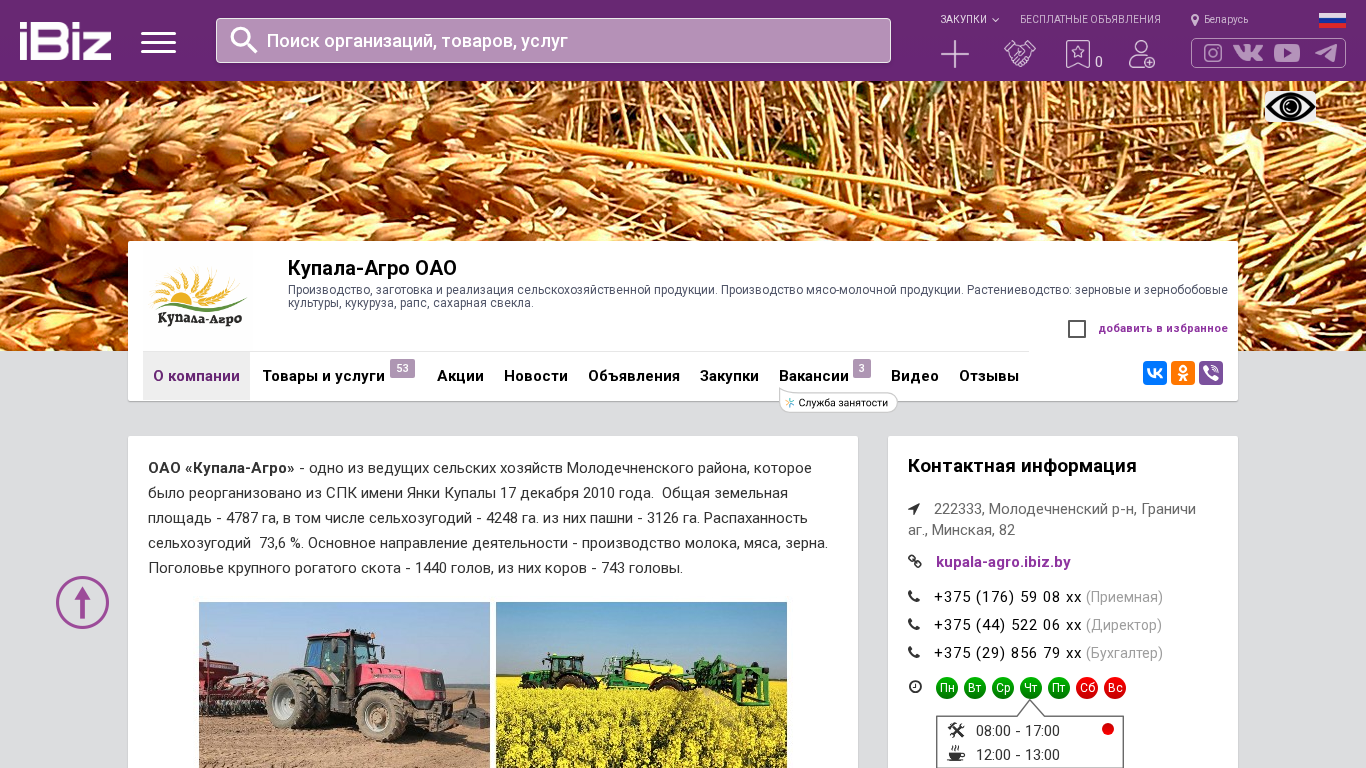Click the company address text
The width and height of the screenshot is (1366, 768).
tap(1052, 519)
